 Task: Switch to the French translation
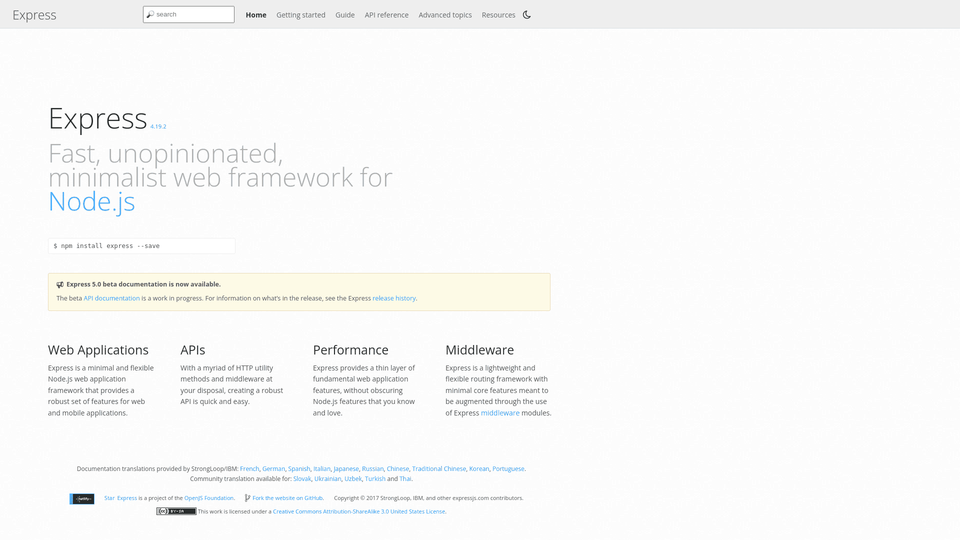[249, 469]
